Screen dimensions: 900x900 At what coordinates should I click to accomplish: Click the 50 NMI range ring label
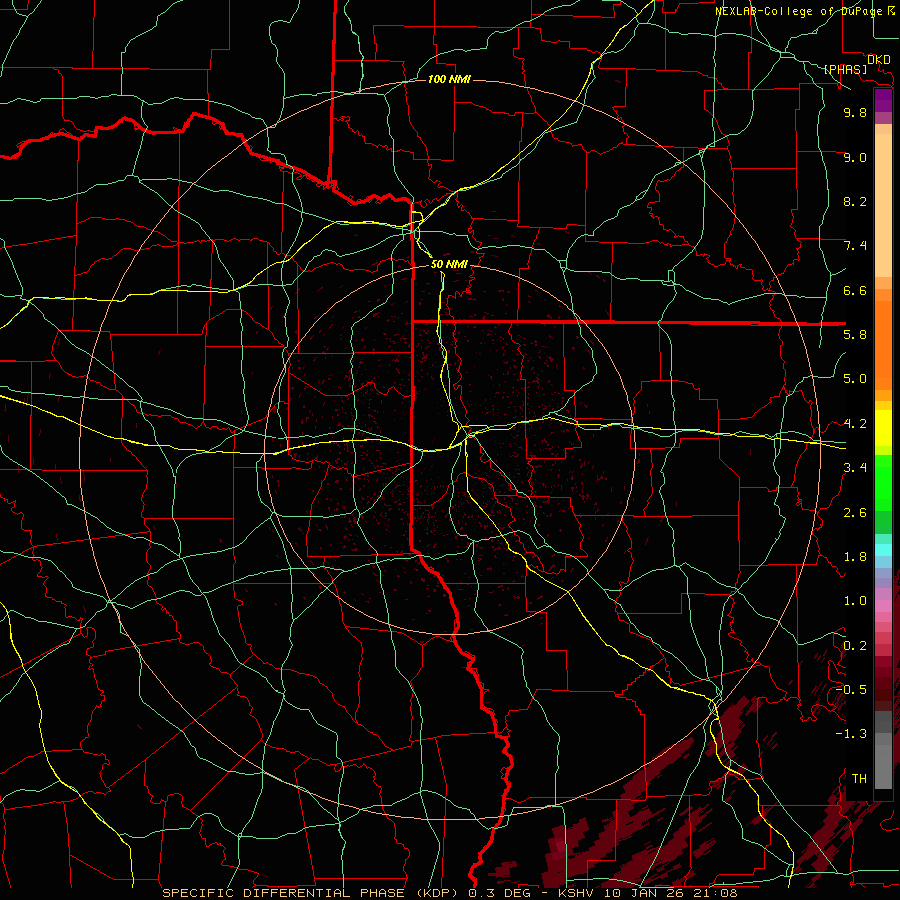[449, 264]
